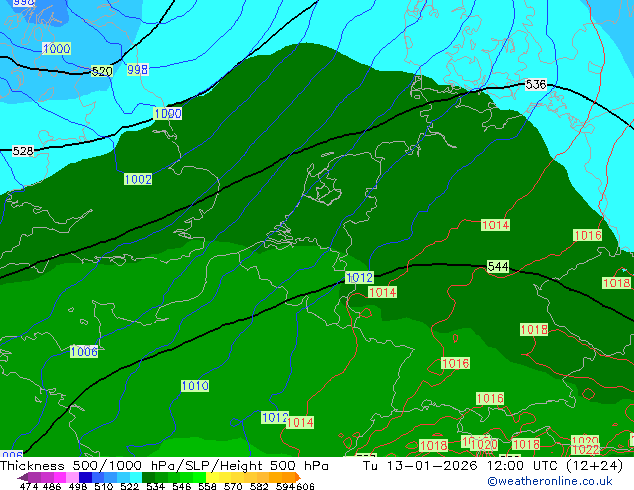Viewport: 634px width, 490px height.
Task: Click the 510 legend scale value
Action: [x=104, y=486]
